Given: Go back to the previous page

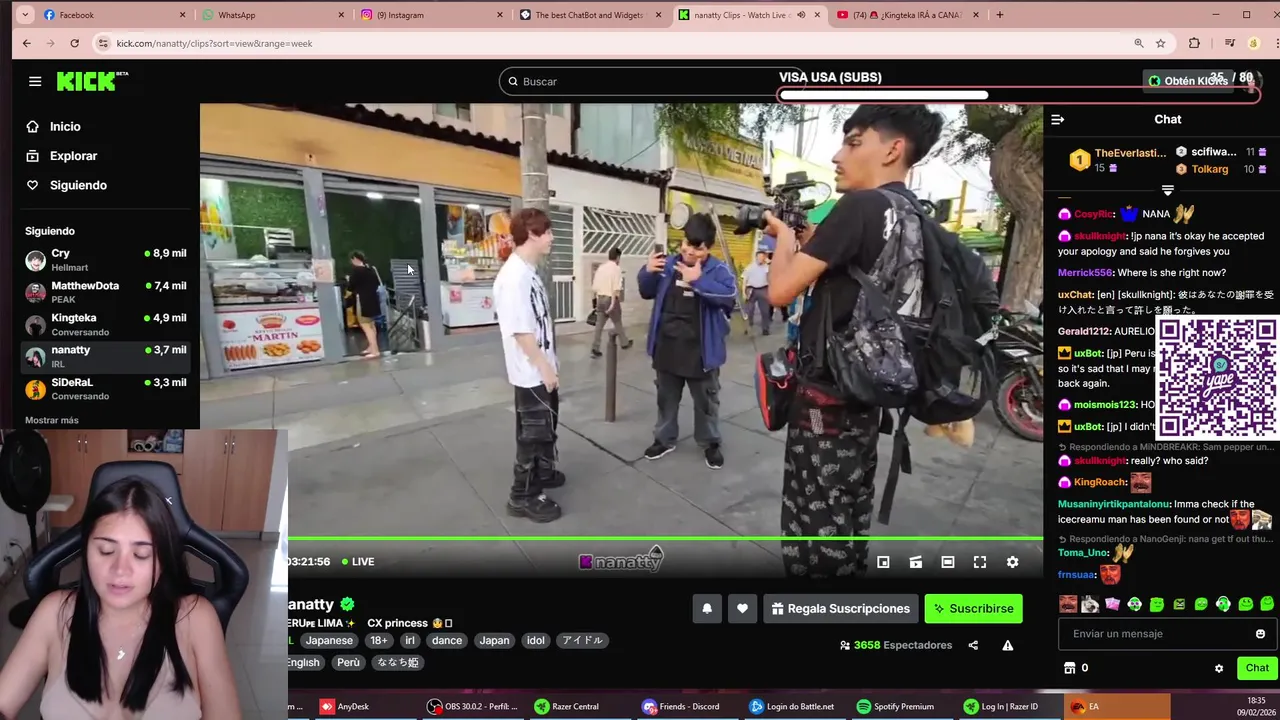Looking at the screenshot, I should [x=27, y=43].
